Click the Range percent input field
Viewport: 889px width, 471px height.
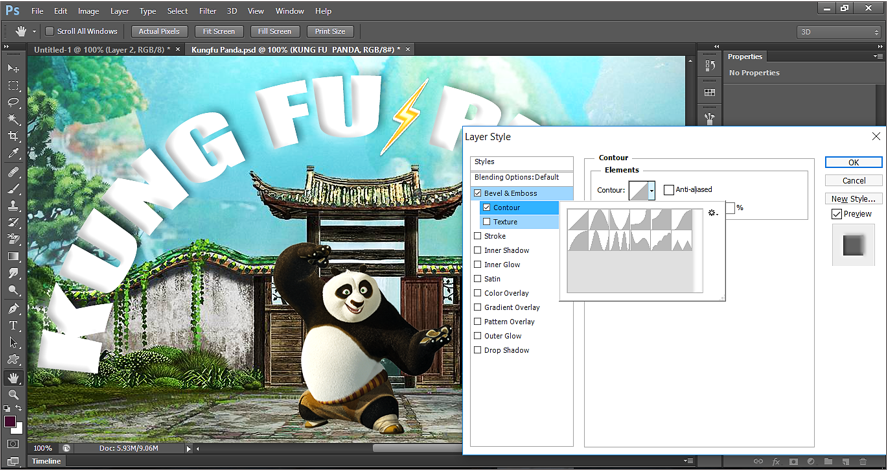coord(731,208)
